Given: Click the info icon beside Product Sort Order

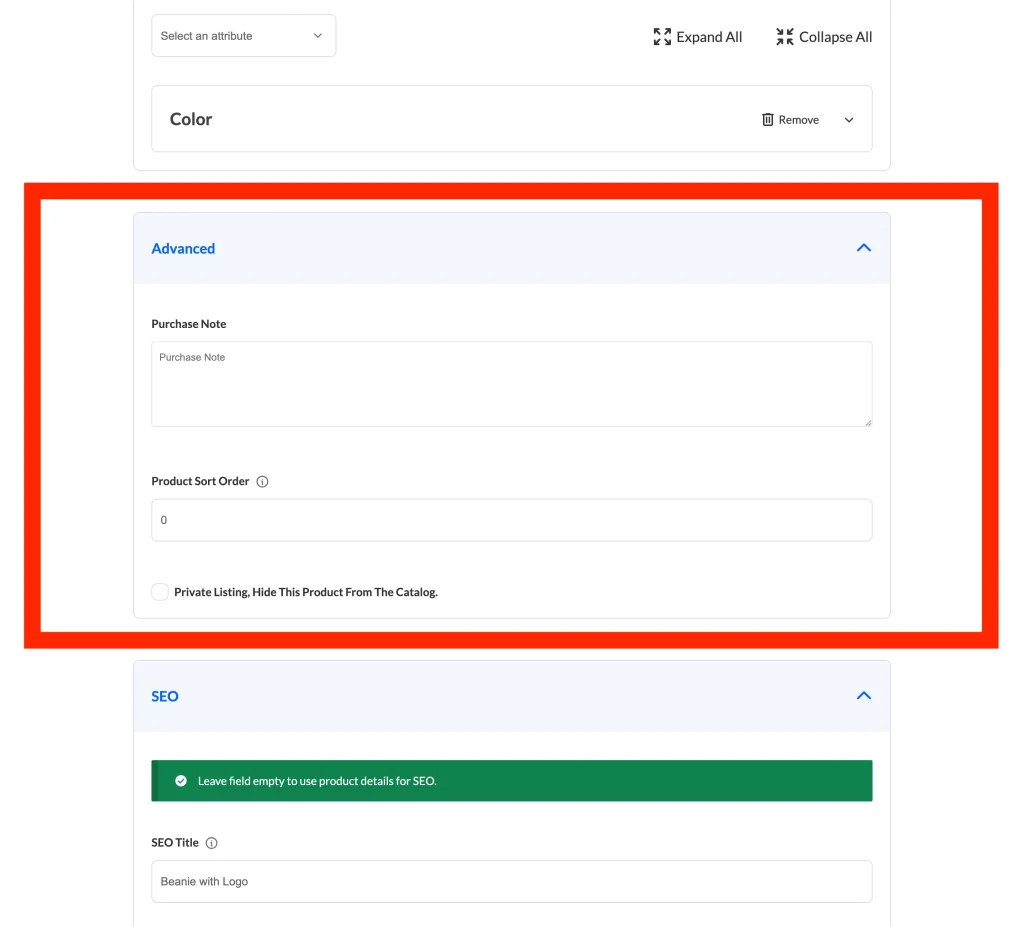Looking at the screenshot, I should (263, 482).
